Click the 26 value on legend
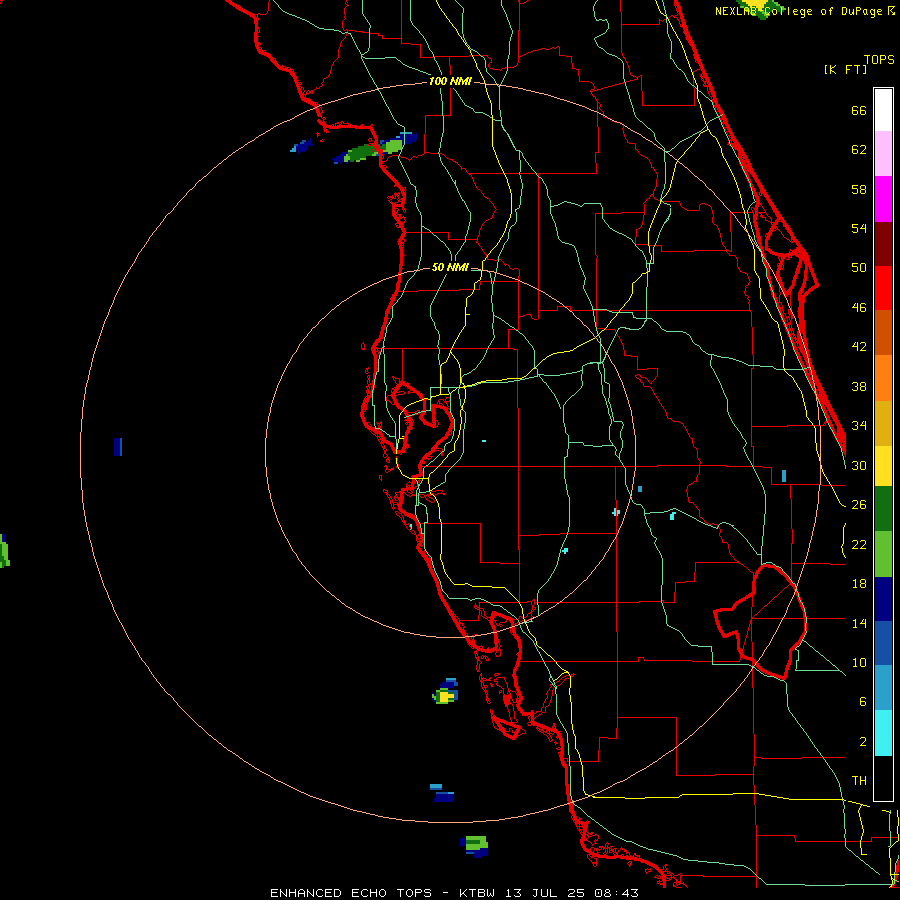The width and height of the screenshot is (900, 900). [859, 505]
